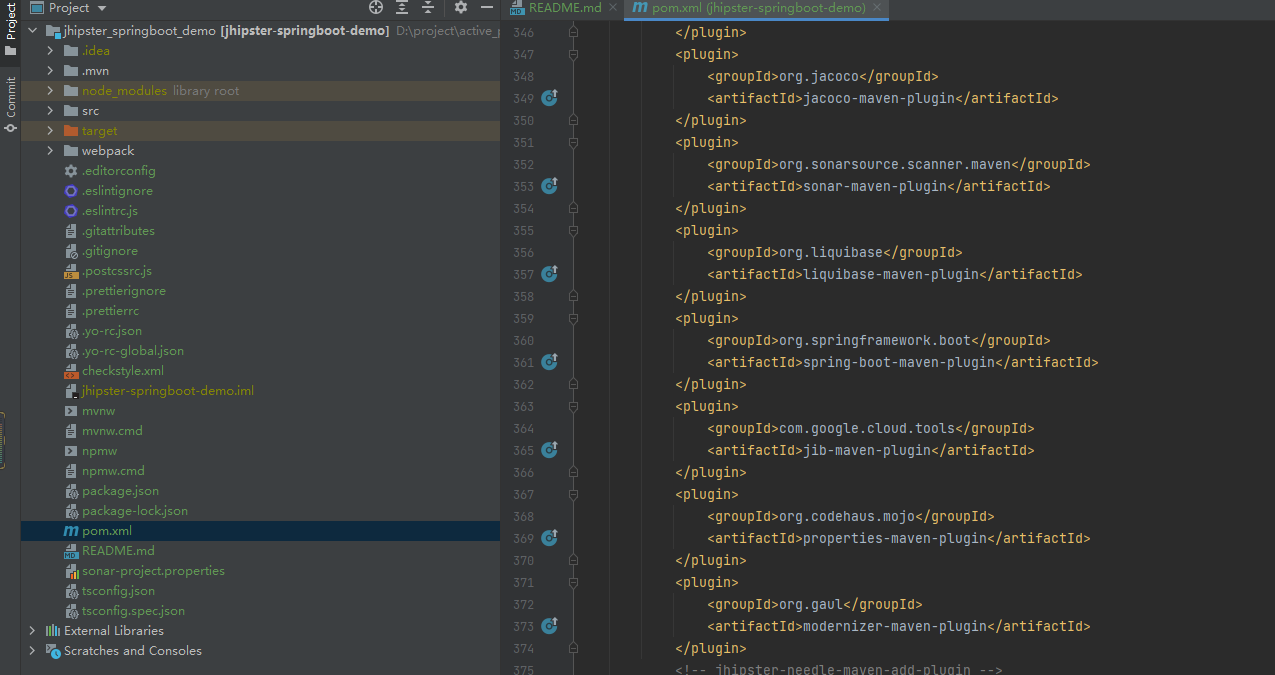The height and width of the screenshot is (675, 1275).
Task: Fold the plugin block starting at line 371
Action: click(574, 582)
